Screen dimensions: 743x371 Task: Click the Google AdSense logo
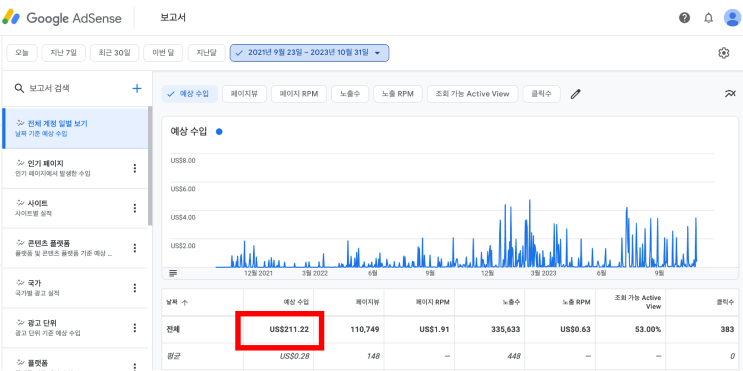pyautogui.click(x=62, y=18)
